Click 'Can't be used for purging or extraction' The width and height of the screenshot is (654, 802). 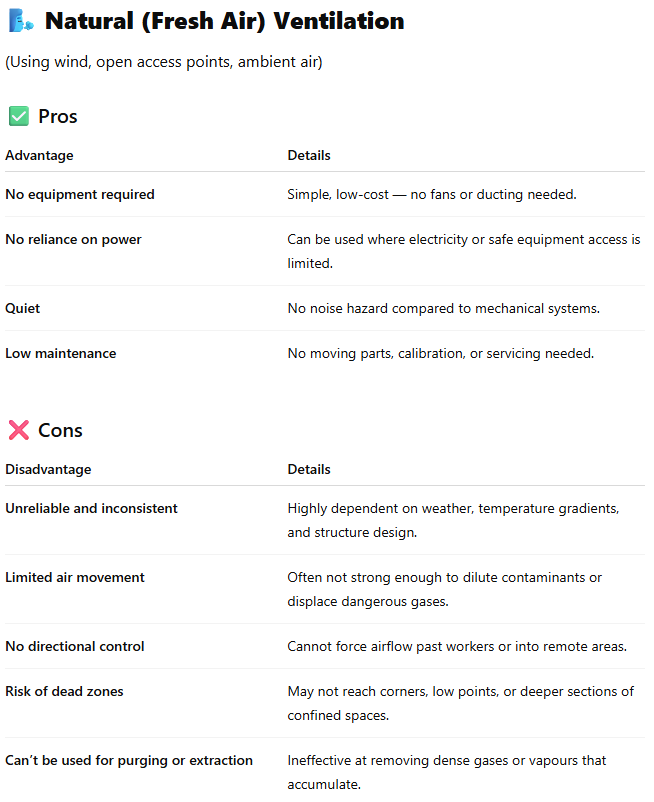(129, 761)
